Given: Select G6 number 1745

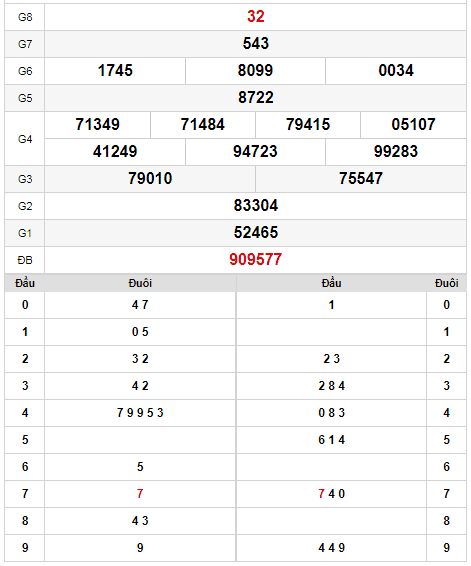Looking at the screenshot, I should (115, 71).
